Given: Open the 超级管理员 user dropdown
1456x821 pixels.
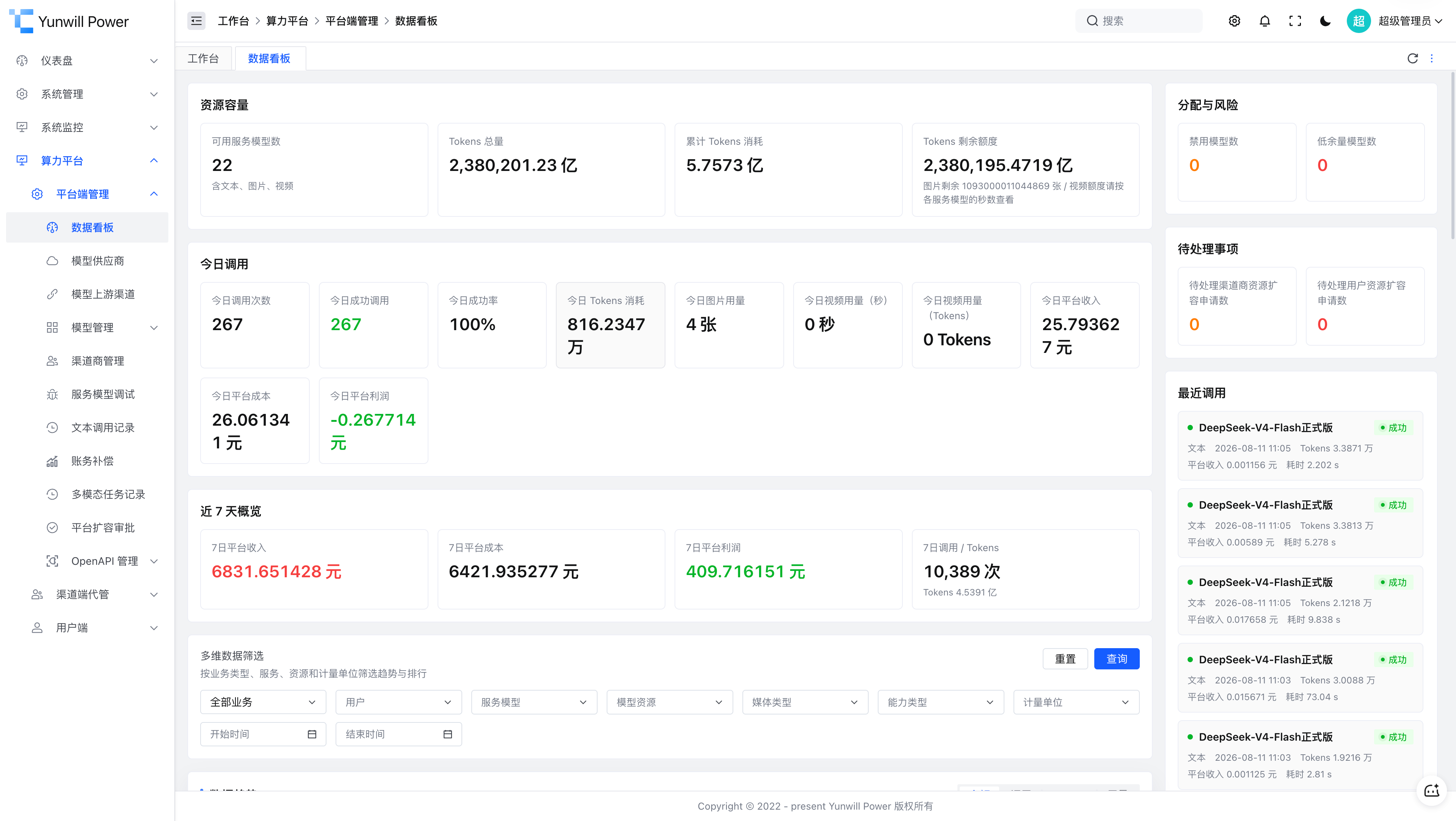Looking at the screenshot, I should 1395,21.
